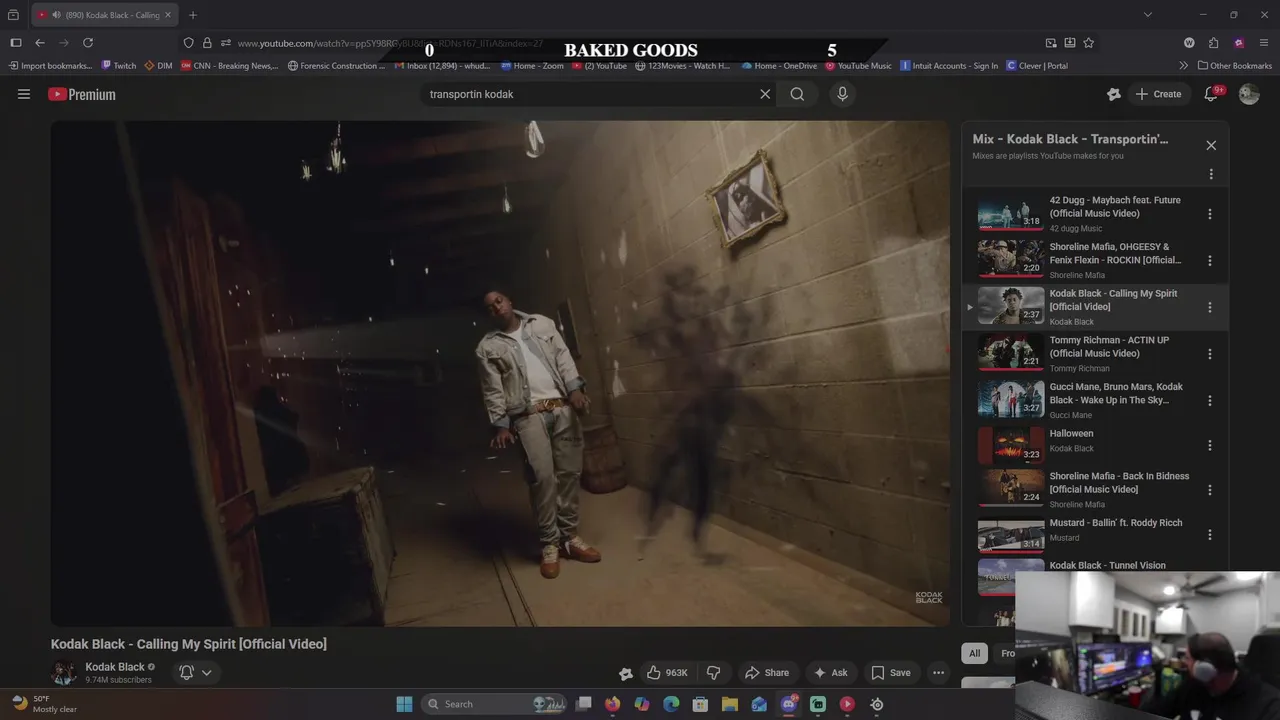
Task: Bookmark this page with the star icon
Action: tap(1089, 43)
